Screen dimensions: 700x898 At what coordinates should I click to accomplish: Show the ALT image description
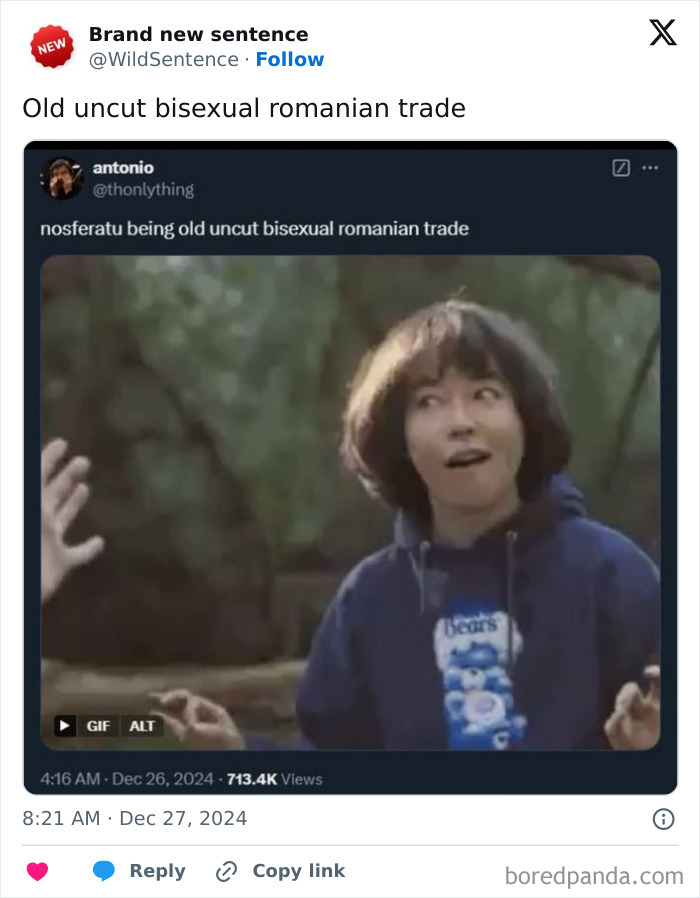pyautogui.click(x=141, y=726)
